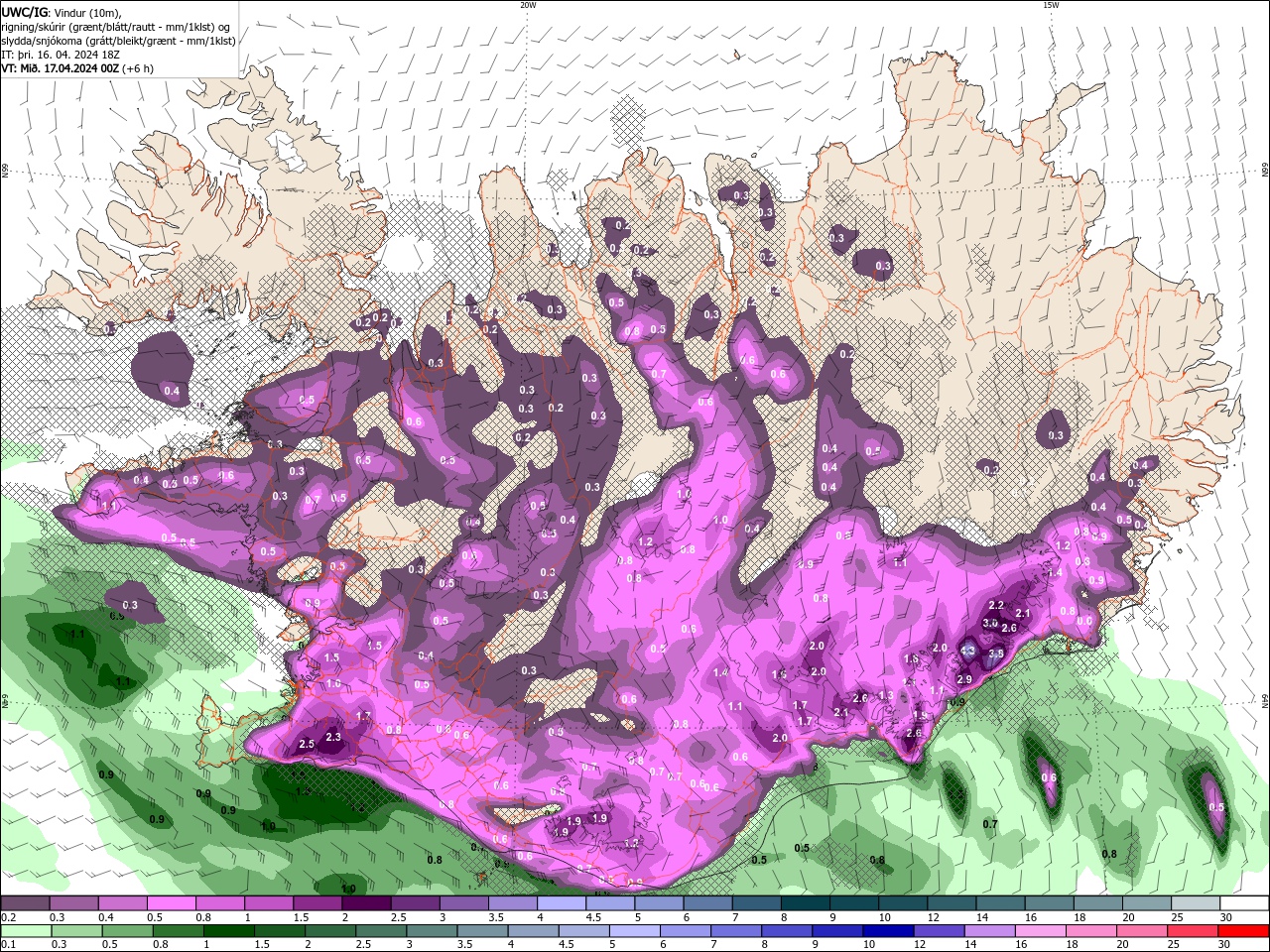1270x952 pixels.
Task: Click the 15W longitude label
Action: (1051, 5)
